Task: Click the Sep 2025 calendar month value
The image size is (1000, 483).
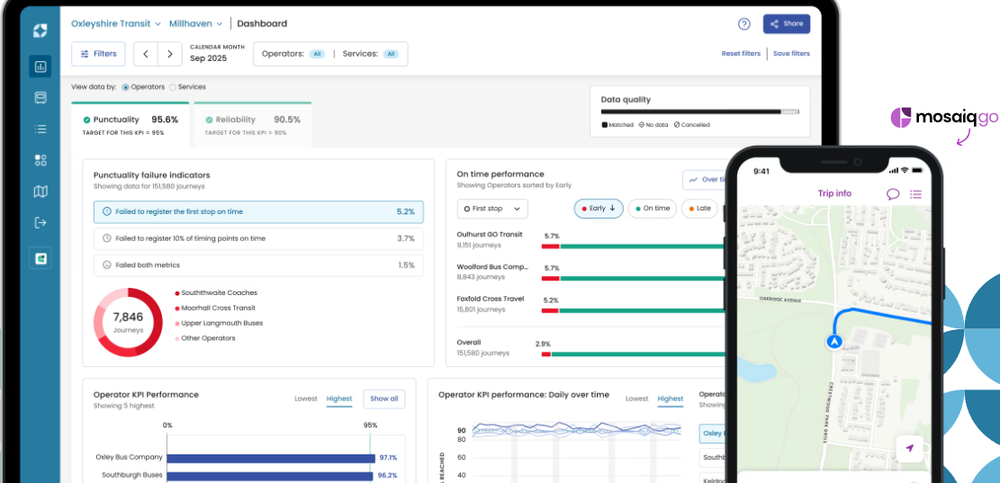Action: tap(208, 59)
